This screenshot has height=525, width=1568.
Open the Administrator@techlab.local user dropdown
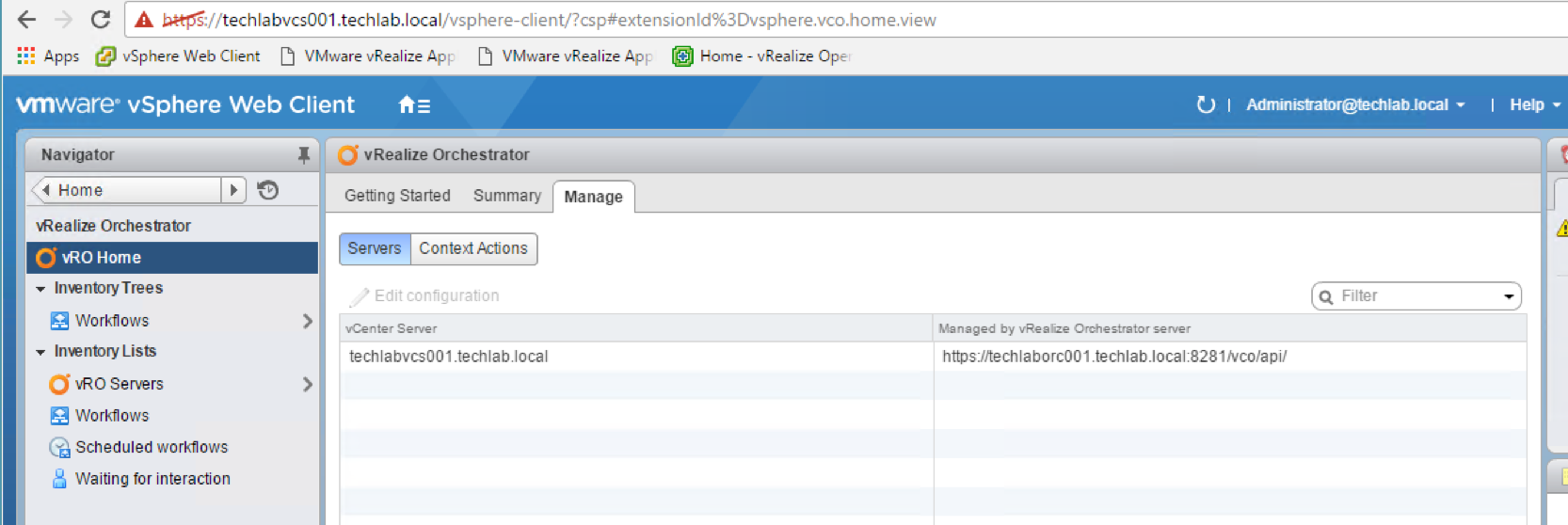pyautogui.click(x=1355, y=104)
